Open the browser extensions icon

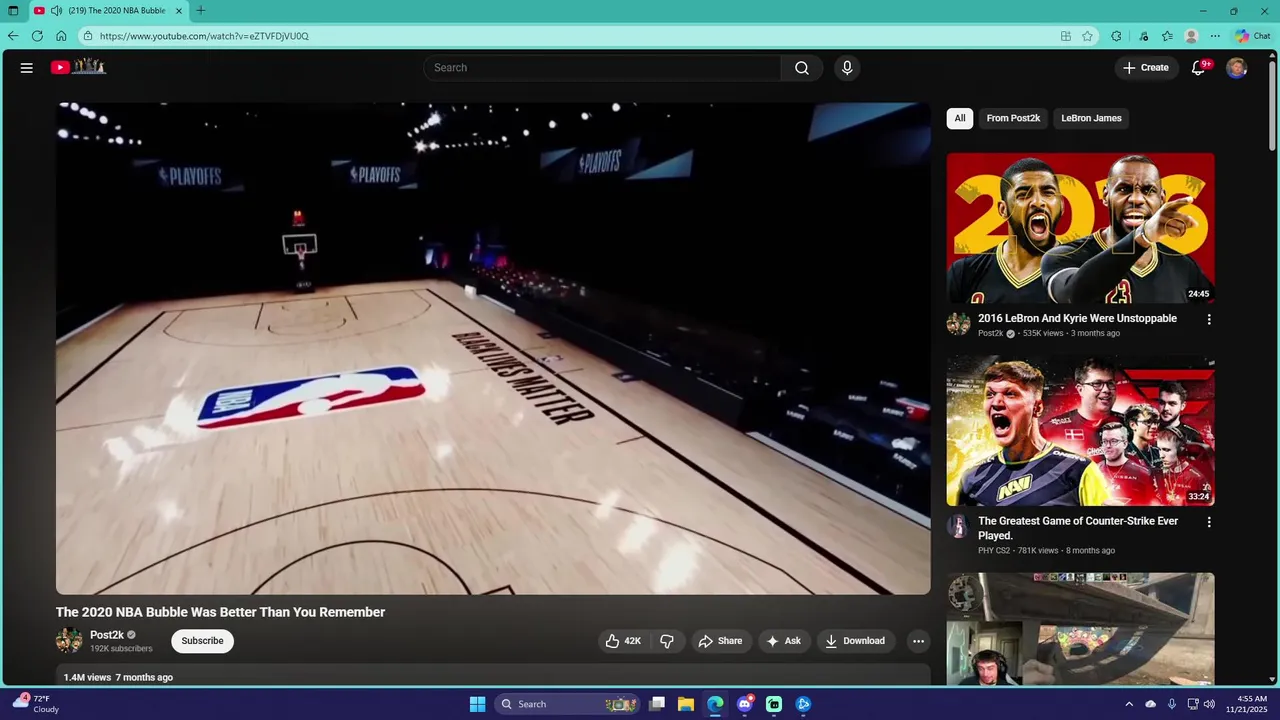[x=1117, y=36]
